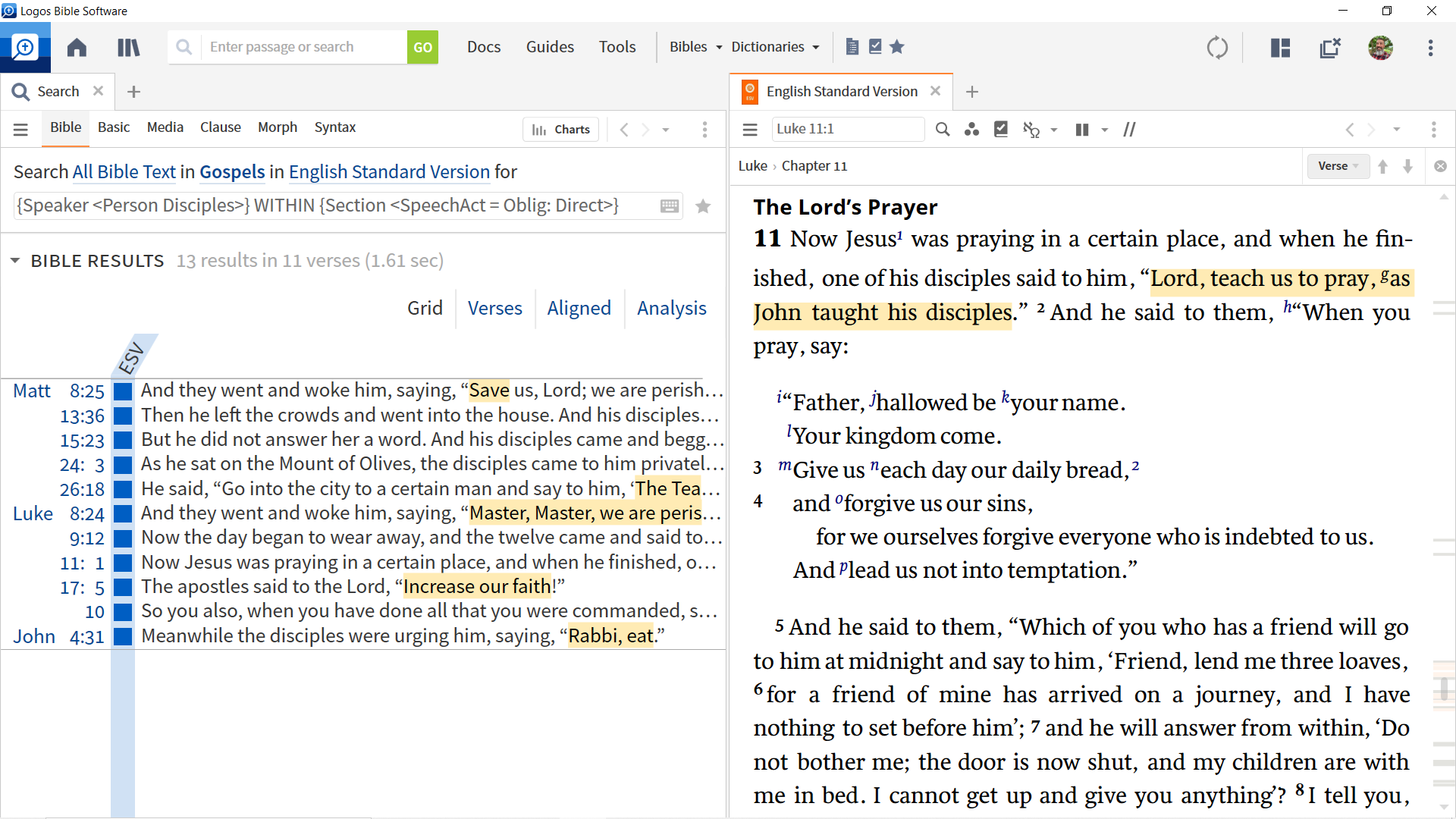This screenshot has height=819, width=1456.
Task: Click the previous navigation arrow in ESV panel
Action: [1350, 129]
